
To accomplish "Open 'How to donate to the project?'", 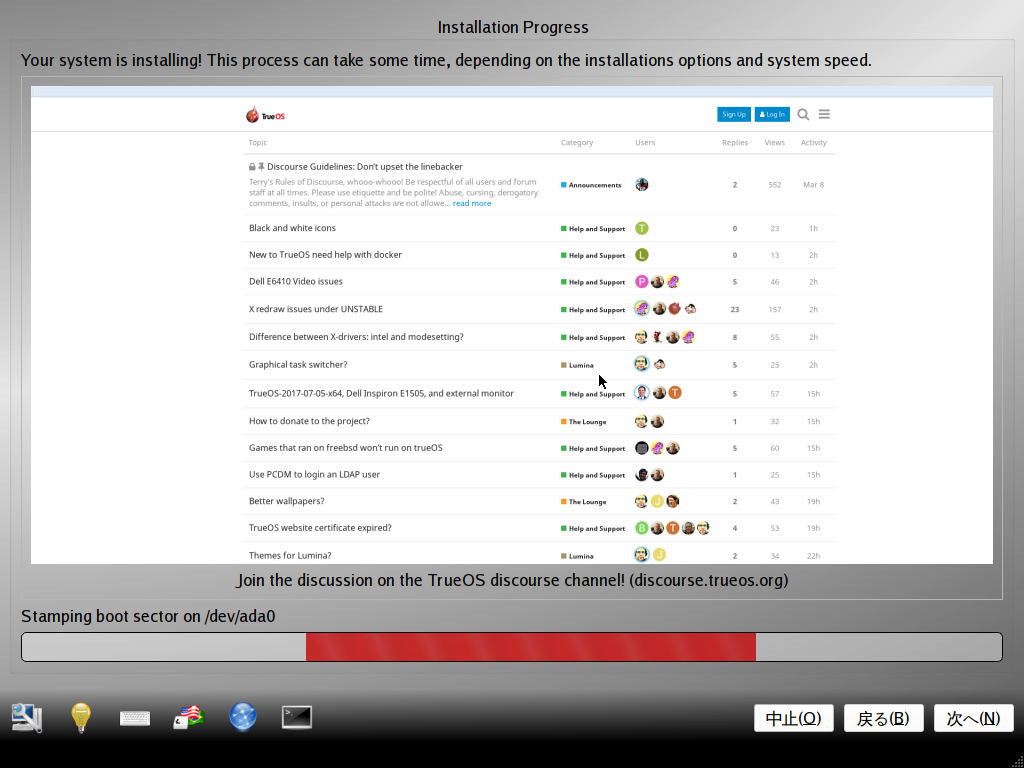I will (309, 421).
